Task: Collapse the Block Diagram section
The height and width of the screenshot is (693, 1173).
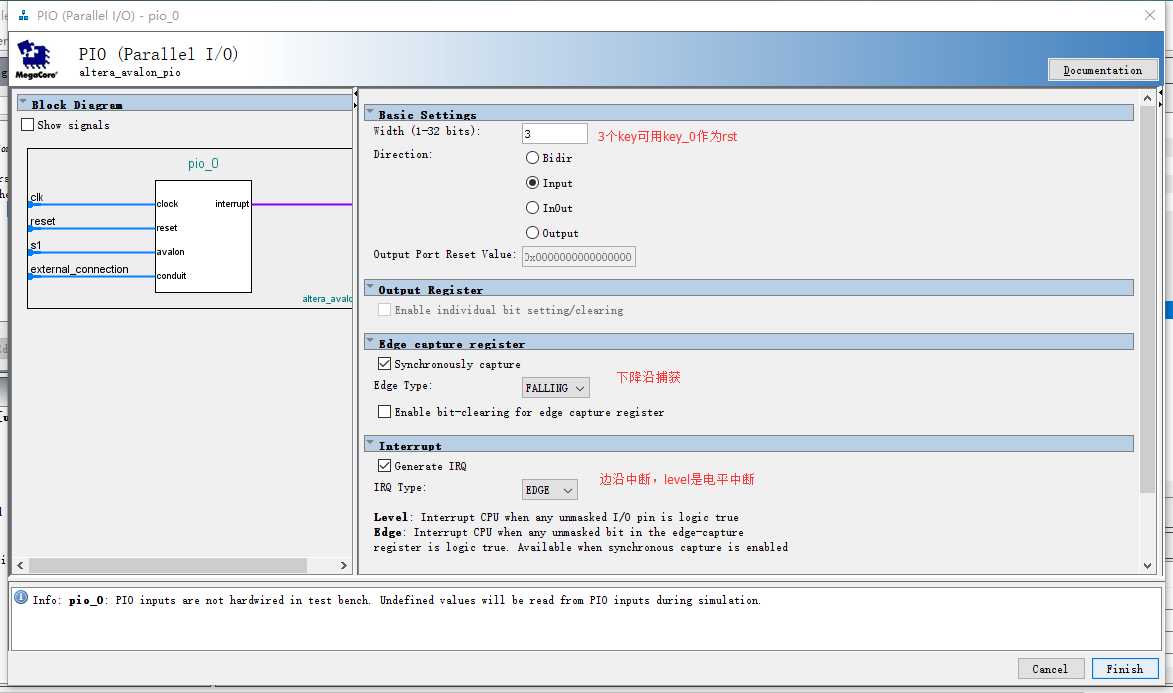Action: (23, 103)
